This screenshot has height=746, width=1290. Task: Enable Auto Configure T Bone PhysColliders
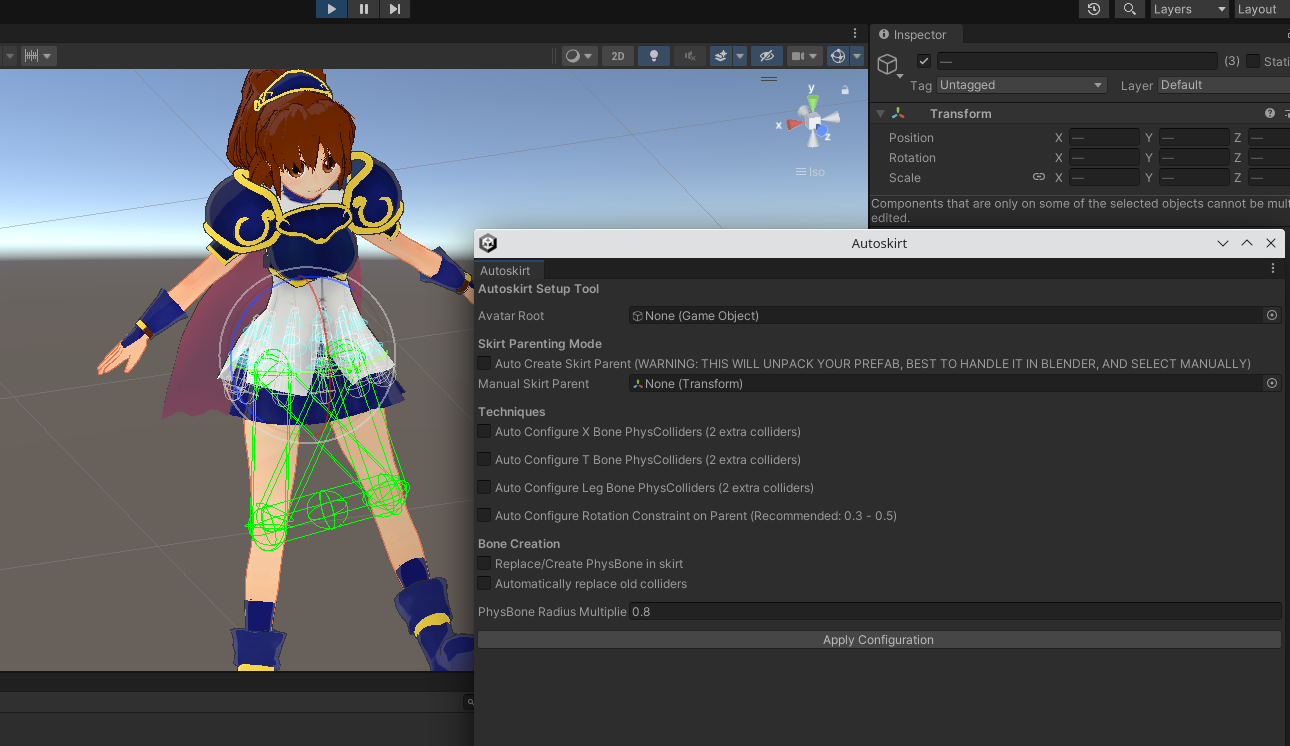[x=484, y=460]
